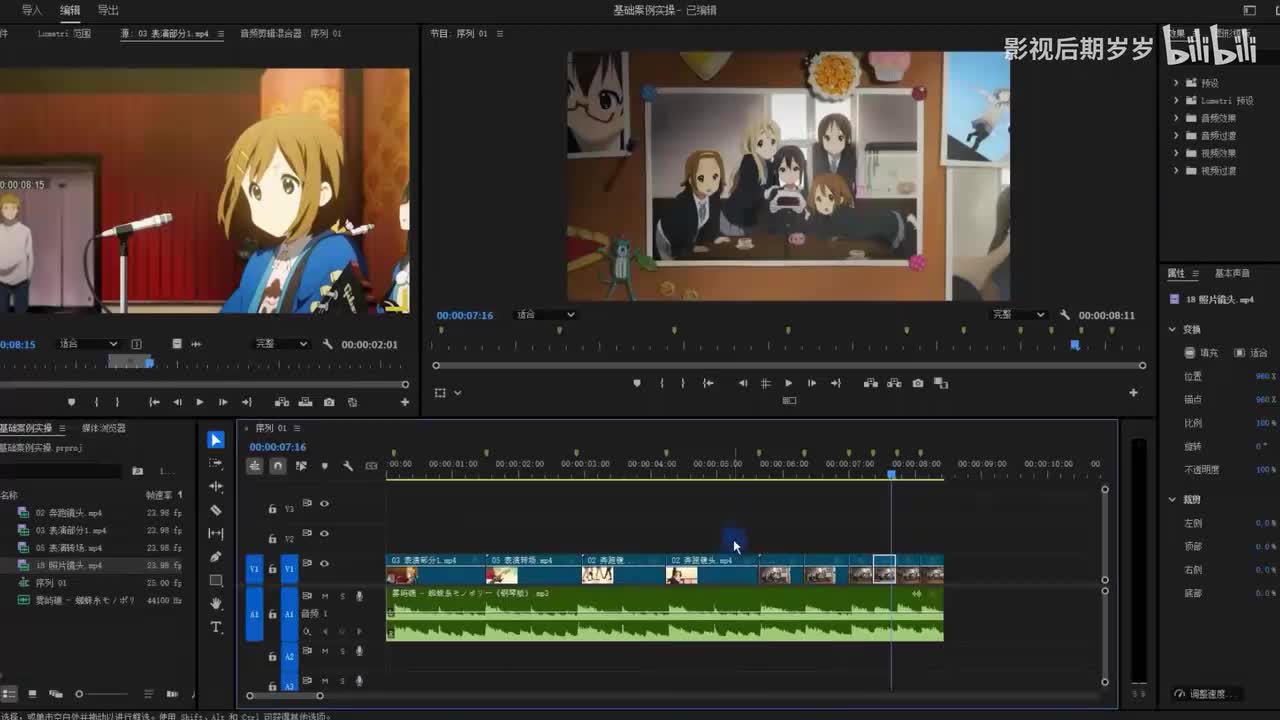
Task: Toggle linked selection in the timeline
Action: 301,466
